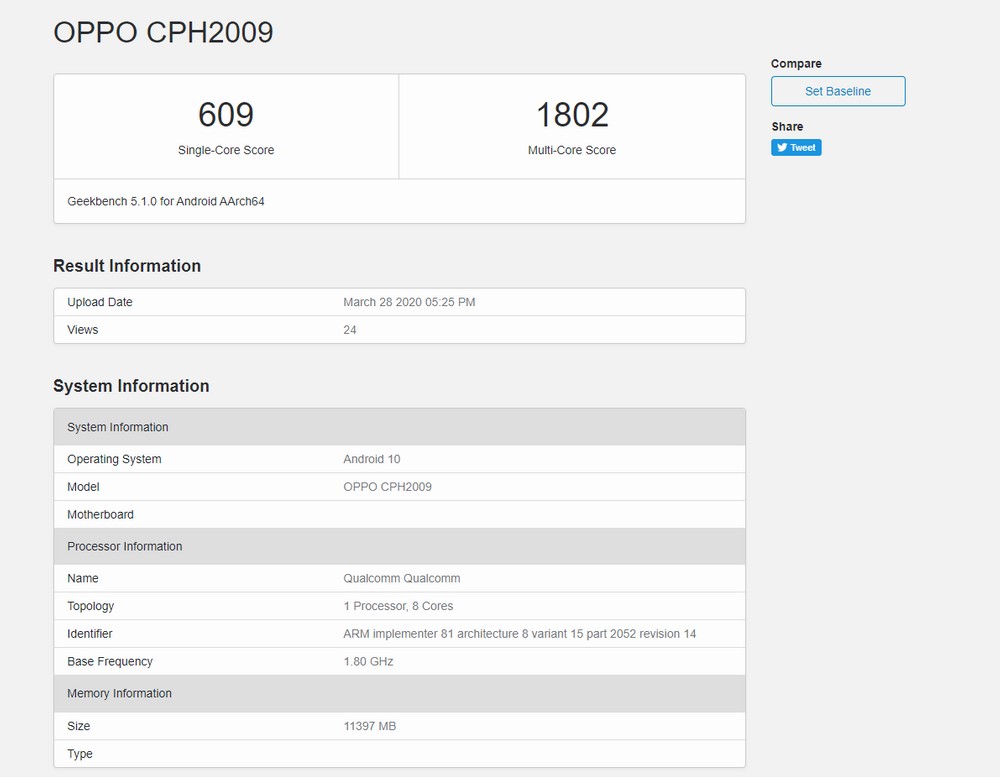Click the Memory Information table header
Screen dimensions: 1000x777
tap(399, 693)
